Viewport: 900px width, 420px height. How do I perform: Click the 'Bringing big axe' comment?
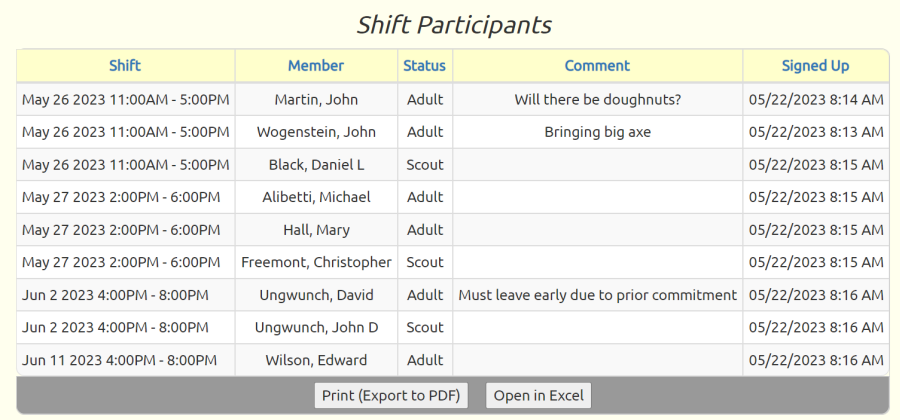click(x=598, y=132)
